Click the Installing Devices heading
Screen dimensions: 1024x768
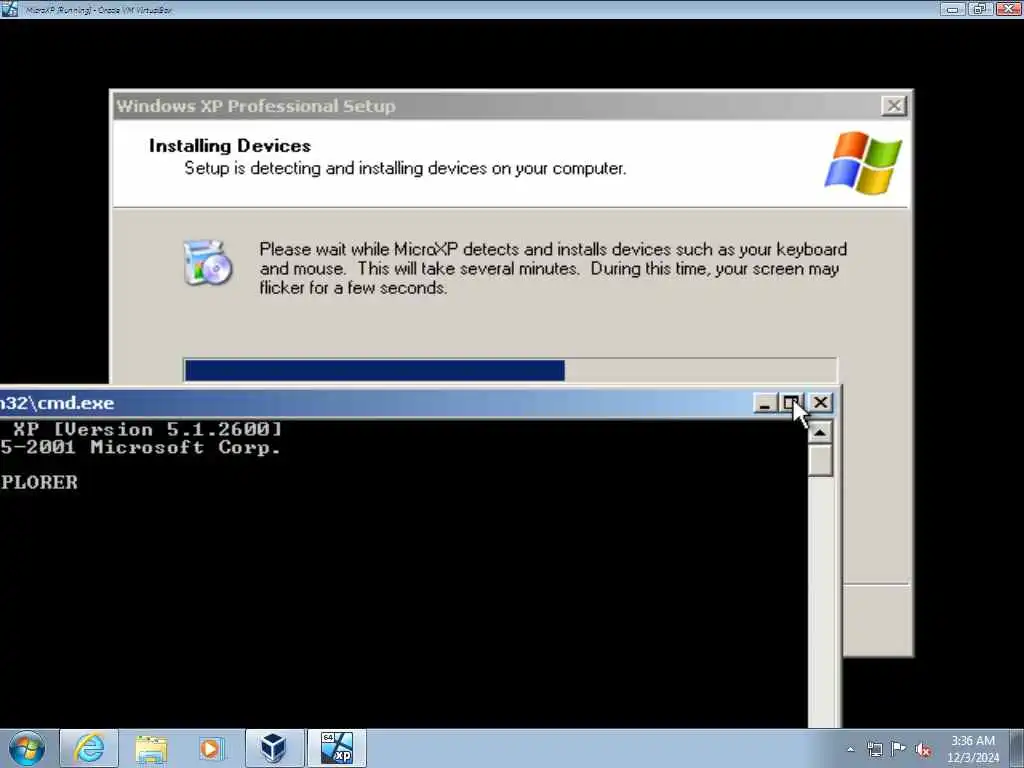click(x=230, y=146)
